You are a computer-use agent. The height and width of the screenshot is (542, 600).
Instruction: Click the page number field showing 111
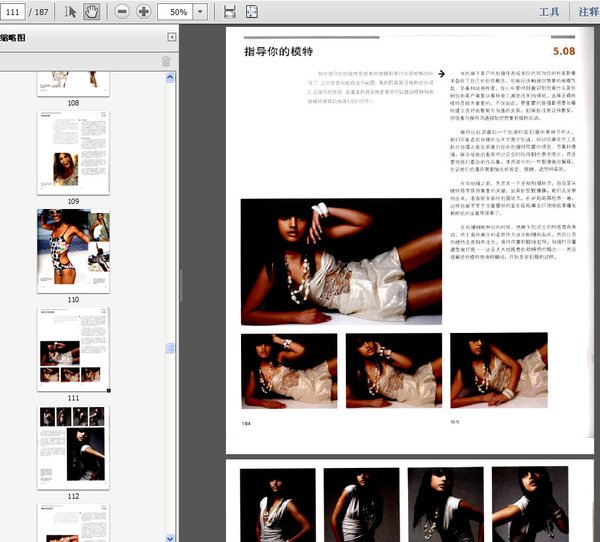[13, 12]
